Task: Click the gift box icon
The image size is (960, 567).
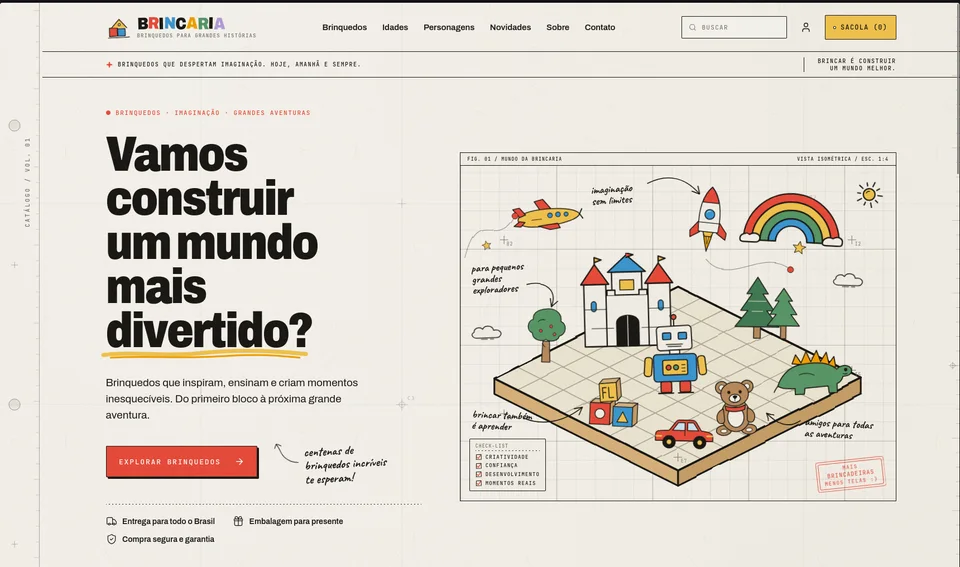Action: tap(238, 521)
